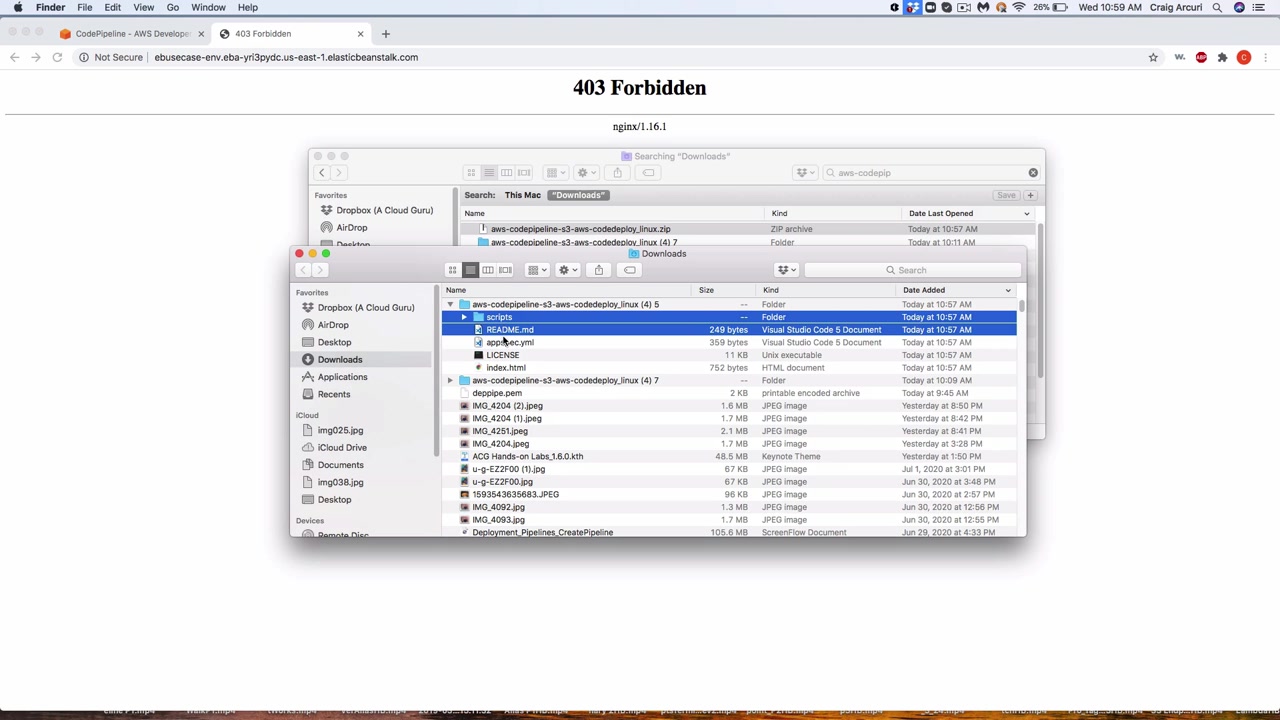The image size is (1280, 720).
Task: Sort Downloads list by Kind column
Action: coord(826,290)
